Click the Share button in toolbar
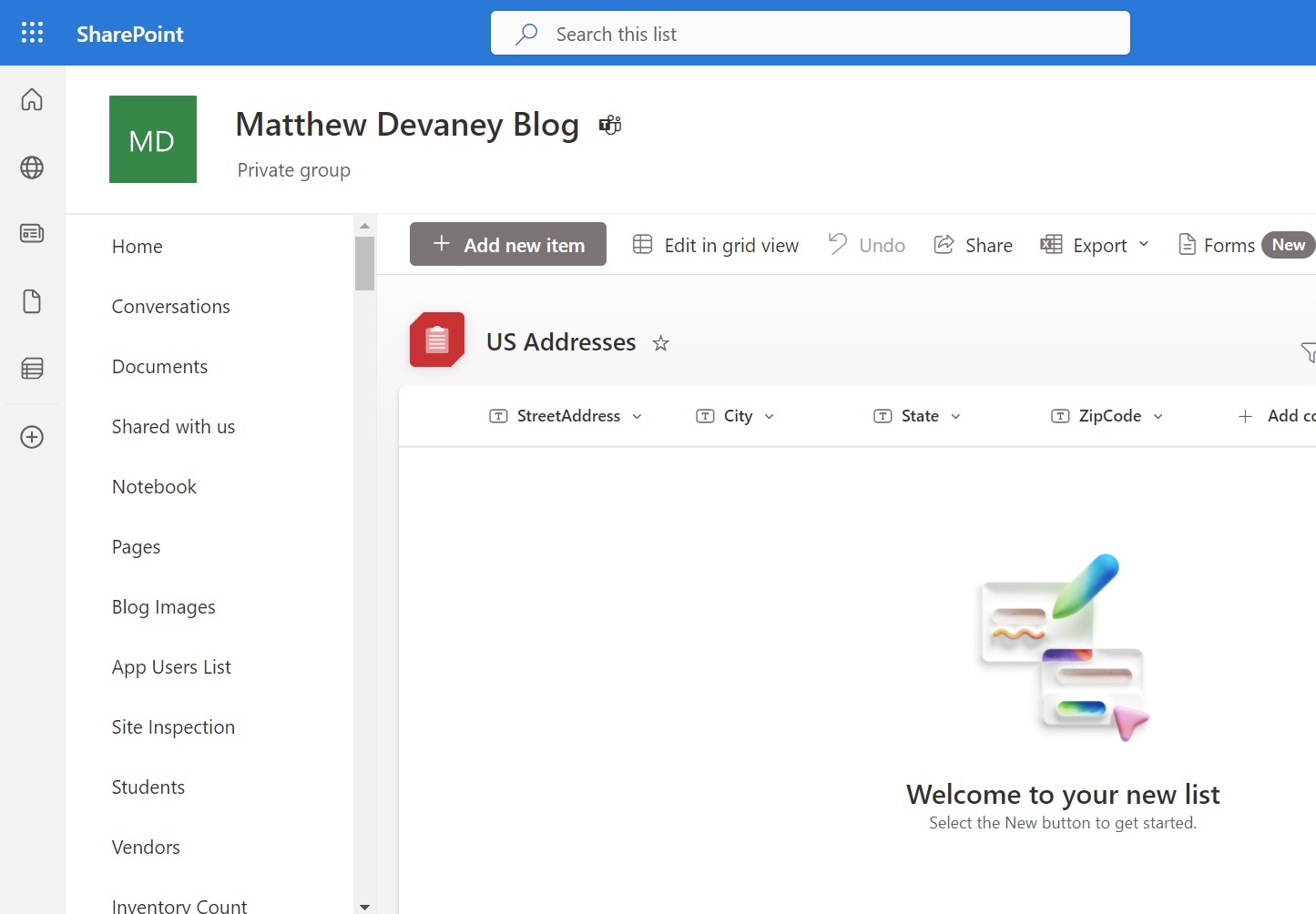 (x=974, y=245)
